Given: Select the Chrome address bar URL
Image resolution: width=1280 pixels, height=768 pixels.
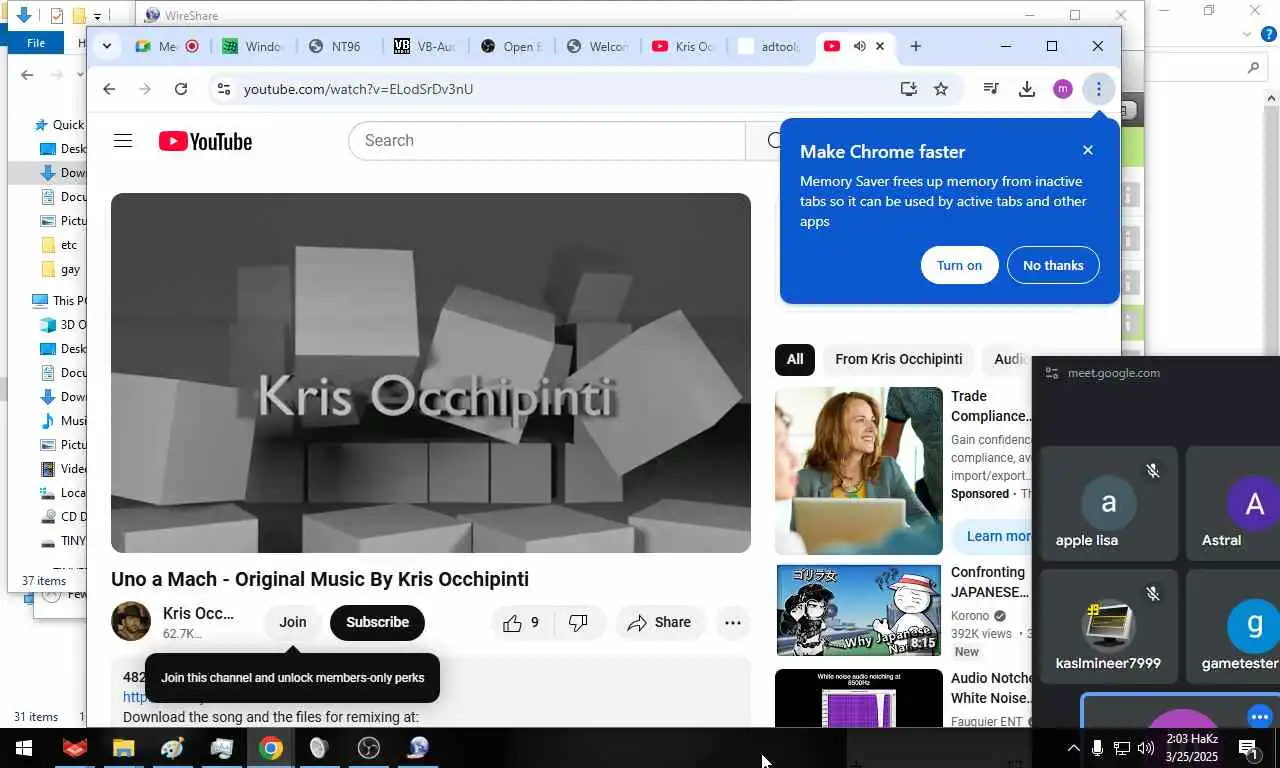Looking at the screenshot, I should point(358,89).
